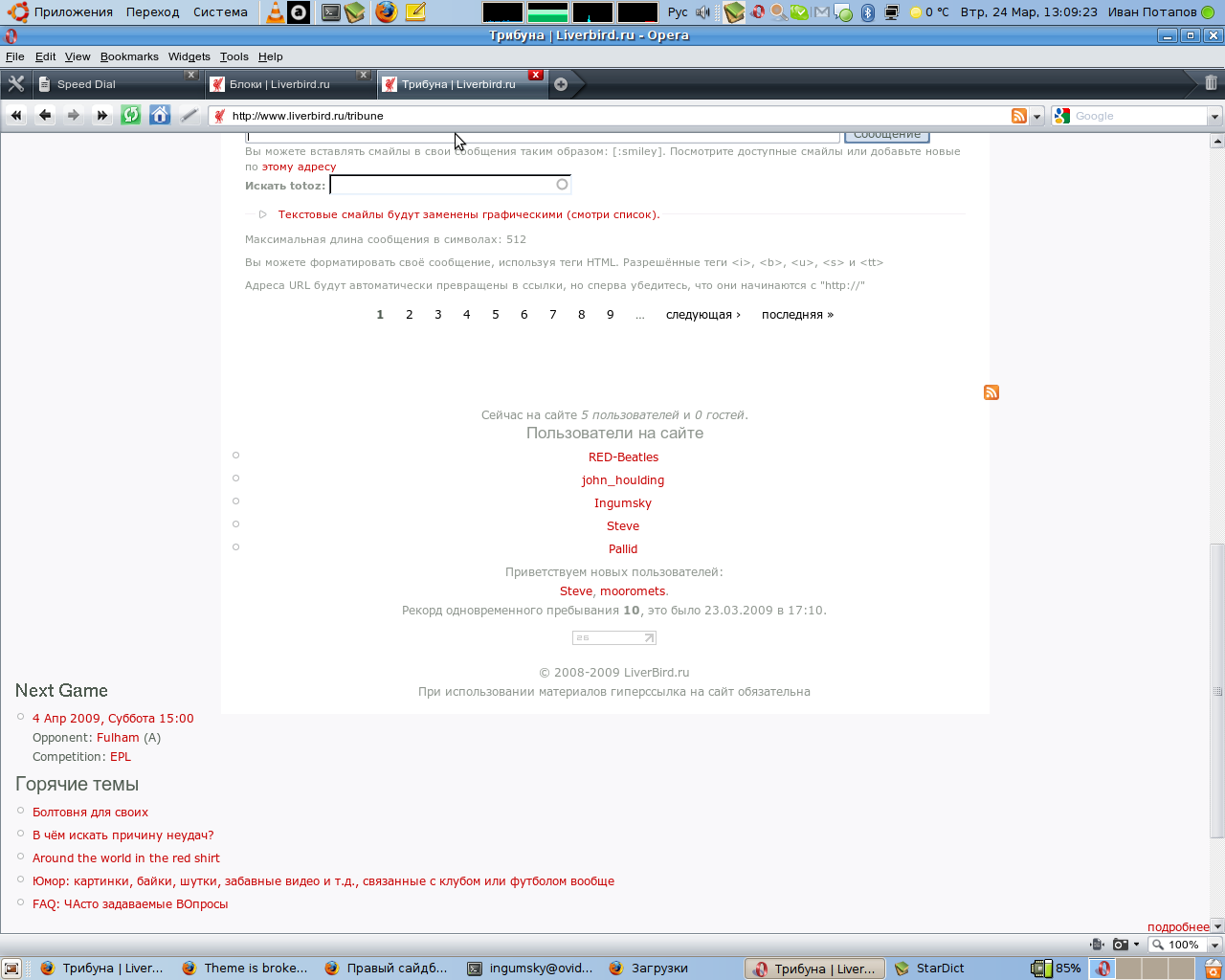
Task: Click the vertical page scrollbar thumb
Action: pyautogui.click(x=1217, y=691)
